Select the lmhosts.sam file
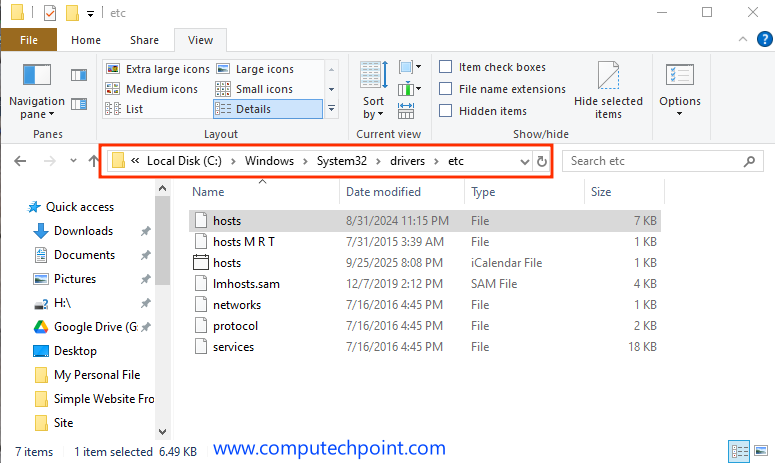Screen dimensions: 775x463 (x=246, y=284)
